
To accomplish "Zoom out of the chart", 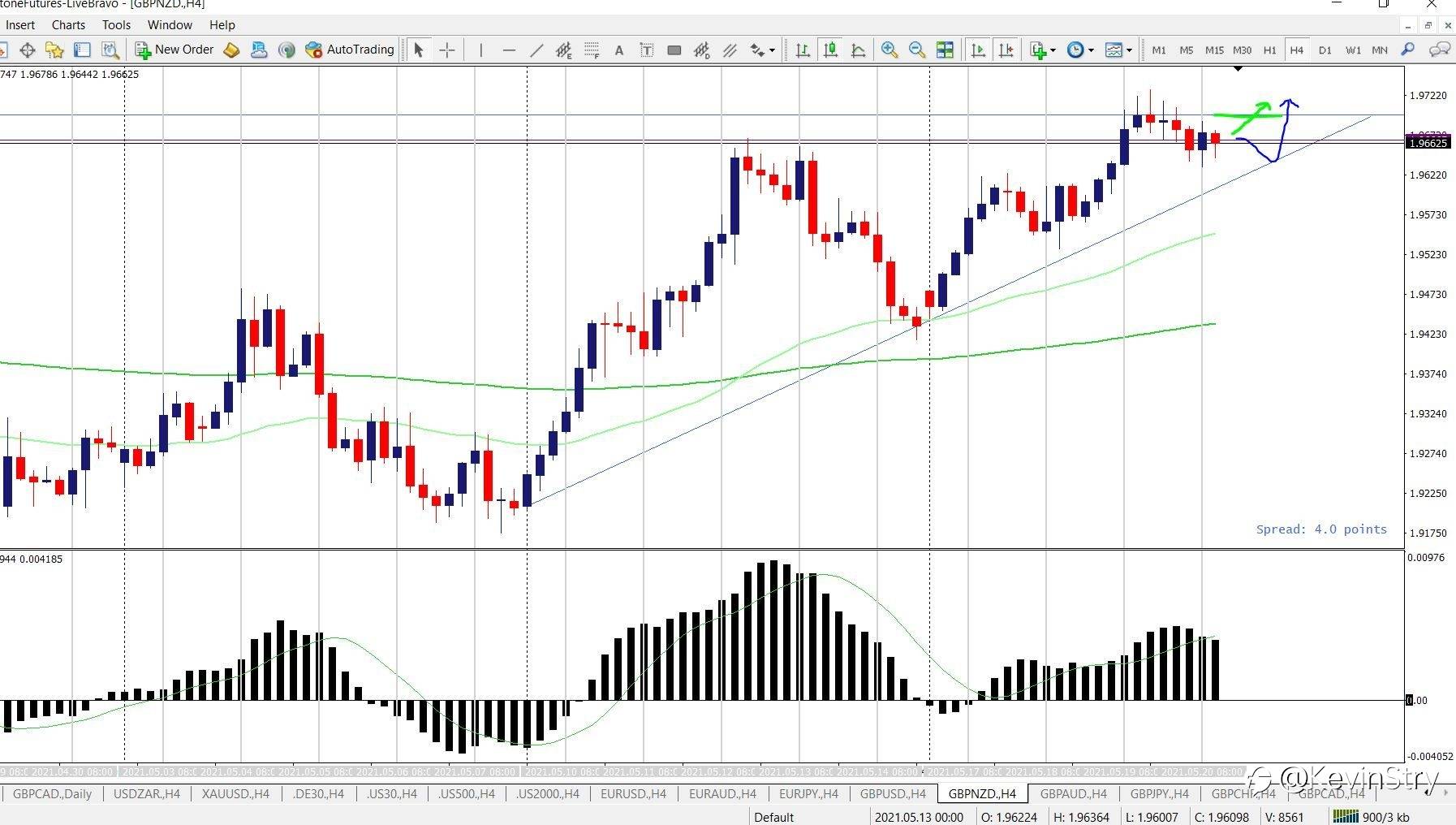I will pos(917,50).
